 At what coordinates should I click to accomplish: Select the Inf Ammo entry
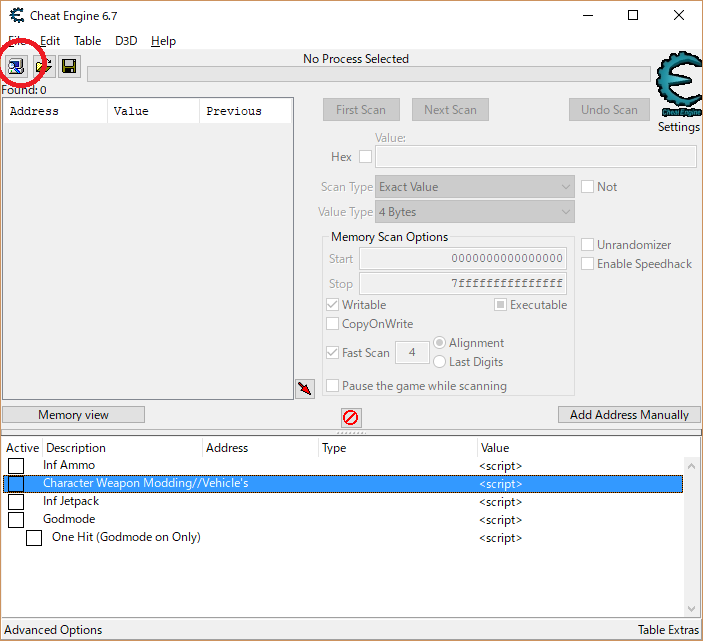[69, 465]
